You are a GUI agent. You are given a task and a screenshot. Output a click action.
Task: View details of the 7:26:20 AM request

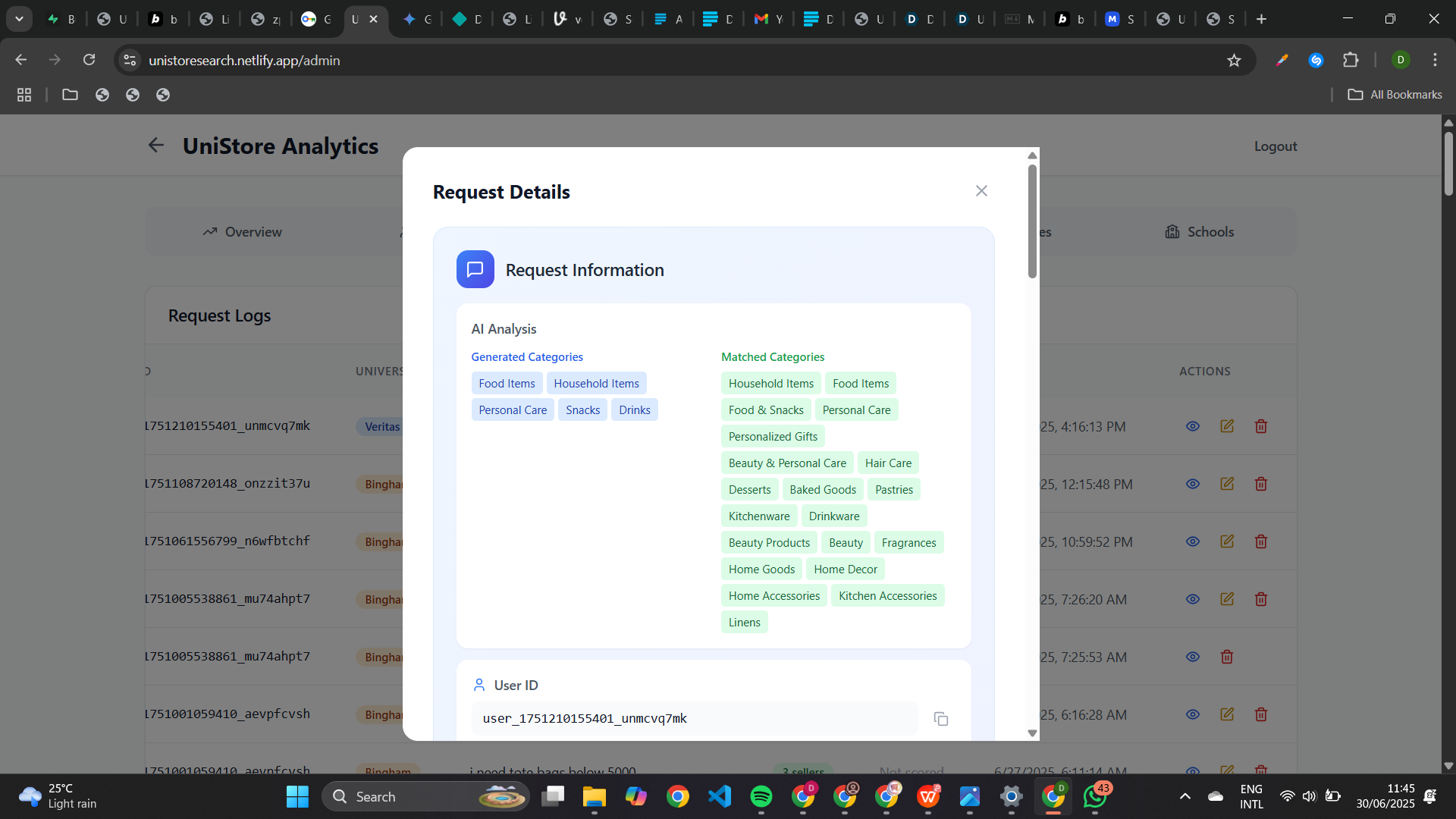[1192, 599]
